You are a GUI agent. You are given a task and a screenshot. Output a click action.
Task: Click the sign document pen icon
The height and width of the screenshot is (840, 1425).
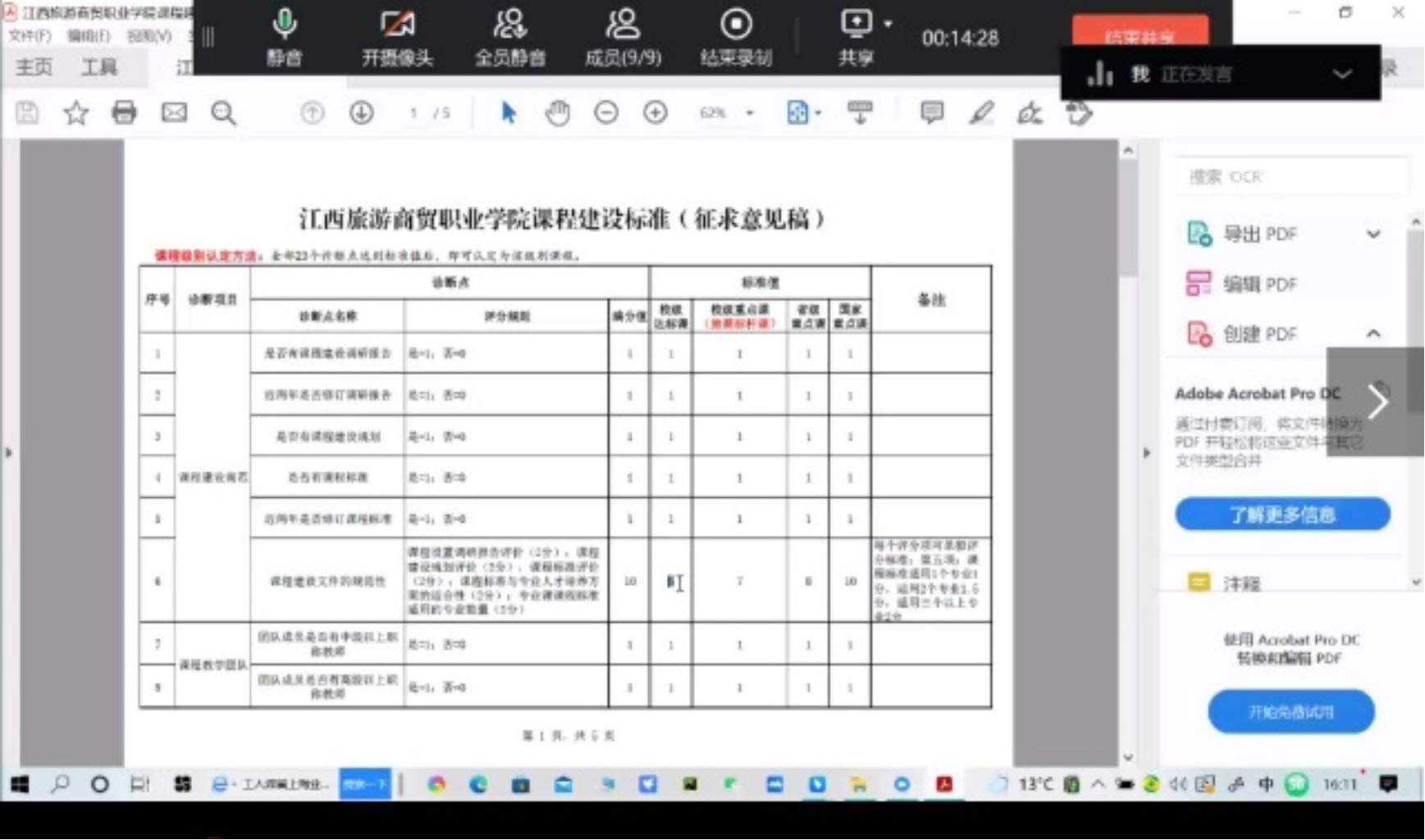click(x=1030, y=112)
